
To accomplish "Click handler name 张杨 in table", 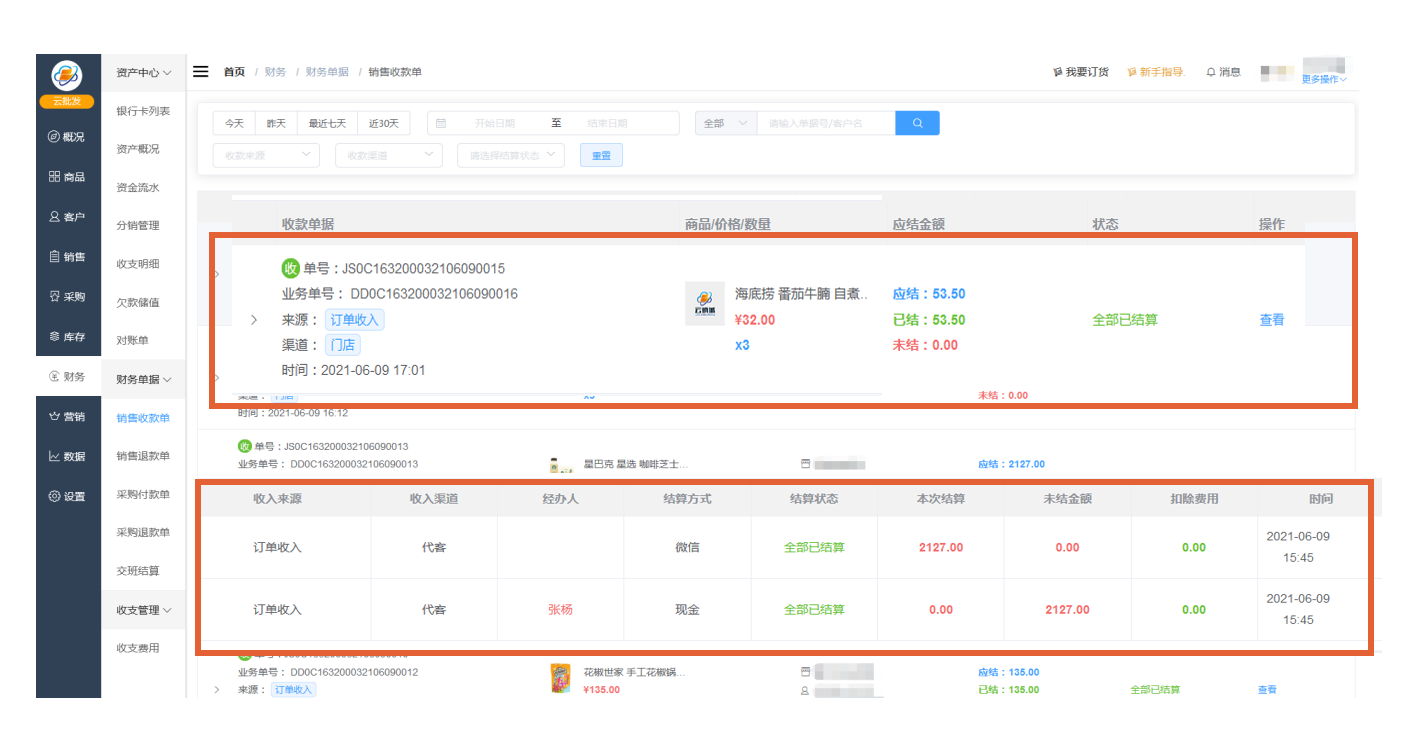I will pyautogui.click(x=560, y=609).
